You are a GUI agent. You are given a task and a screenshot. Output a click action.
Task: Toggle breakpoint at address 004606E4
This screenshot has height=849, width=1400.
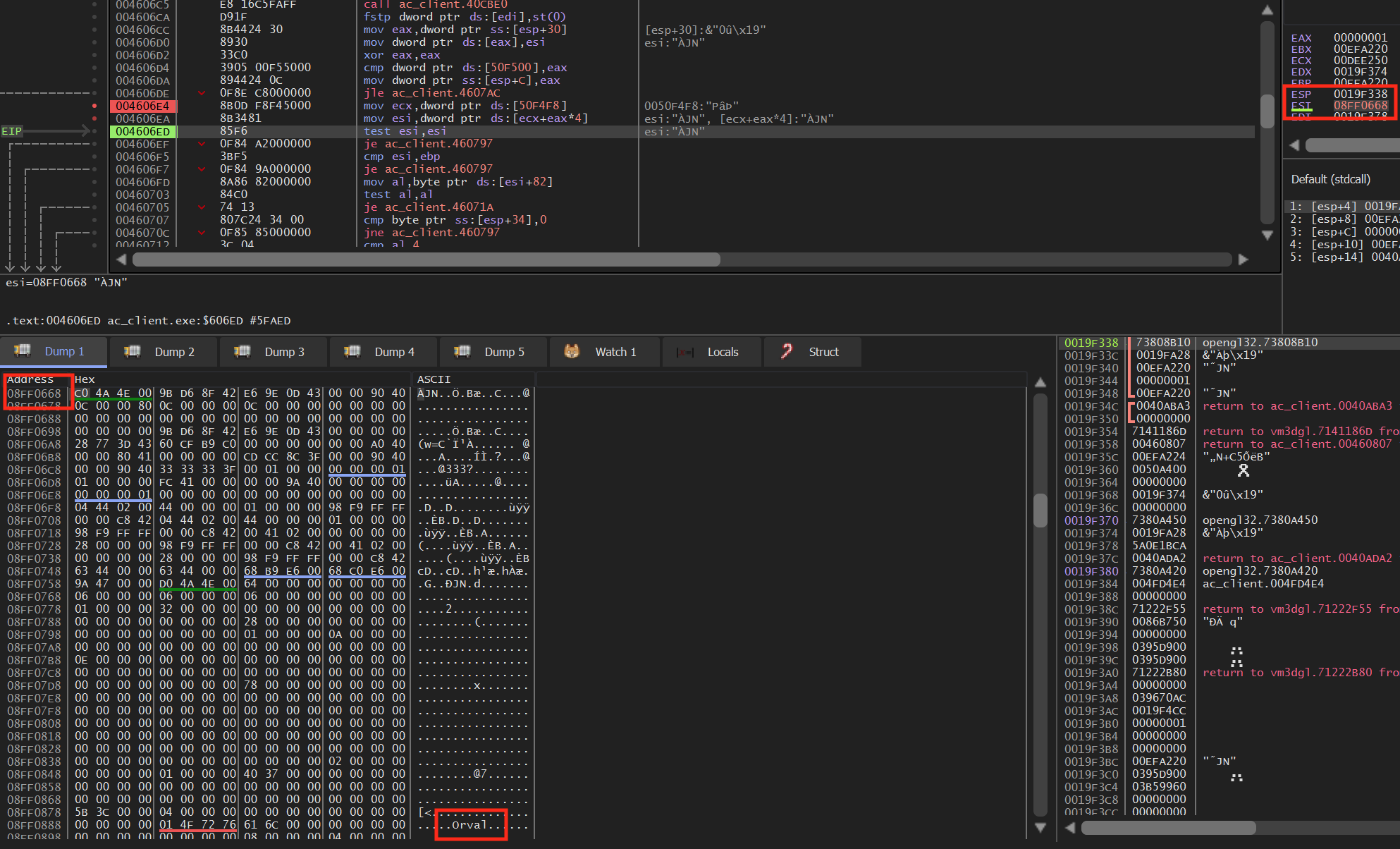pyautogui.click(x=94, y=106)
